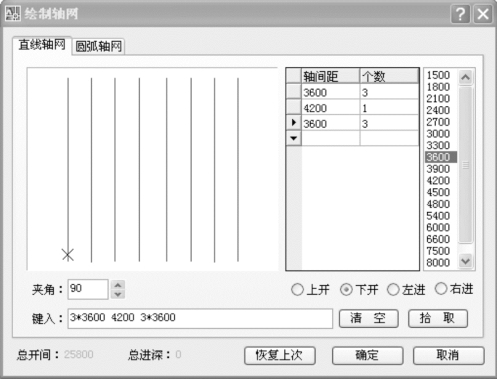Pick 3300 in the spacing list

(438, 145)
